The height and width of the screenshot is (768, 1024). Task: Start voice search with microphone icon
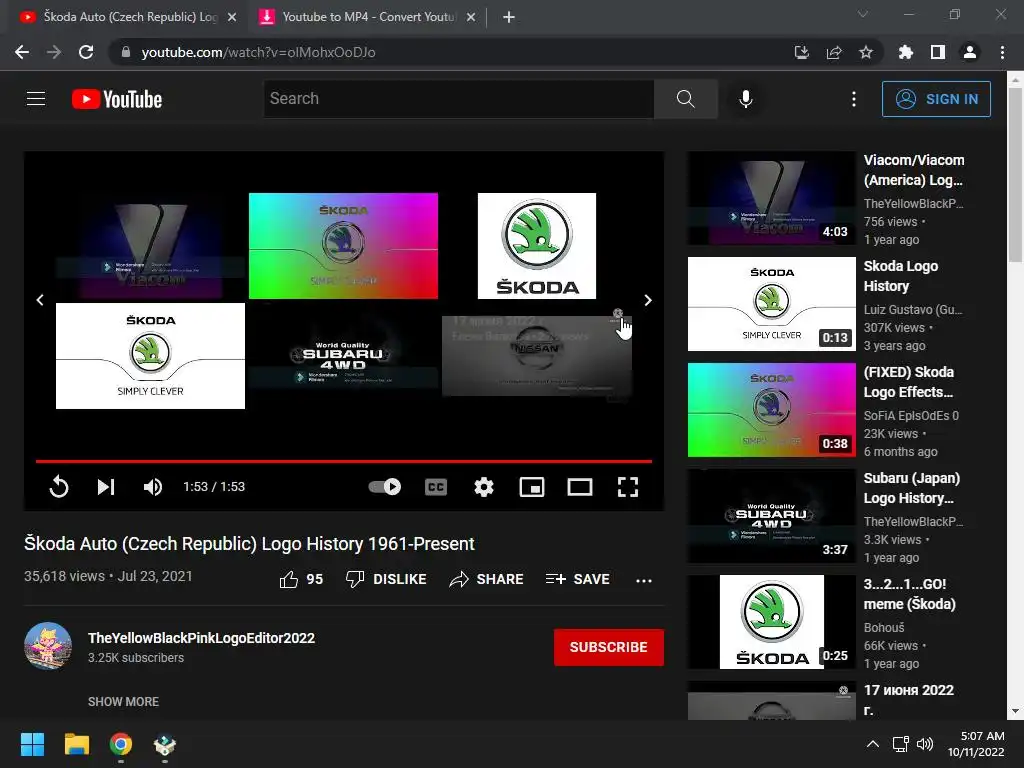point(745,99)
